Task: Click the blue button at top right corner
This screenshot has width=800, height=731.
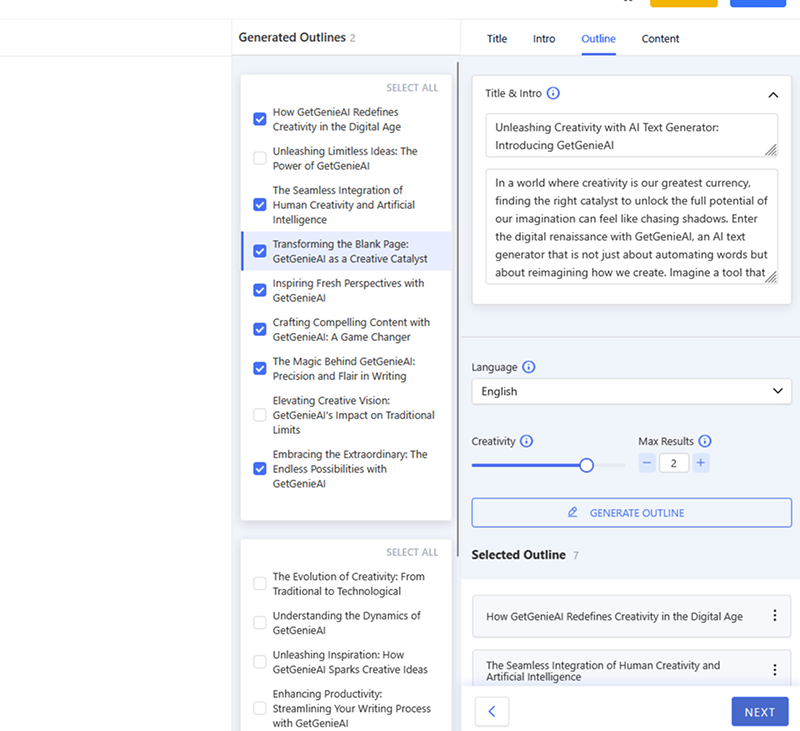Action: tap(758, 3)
